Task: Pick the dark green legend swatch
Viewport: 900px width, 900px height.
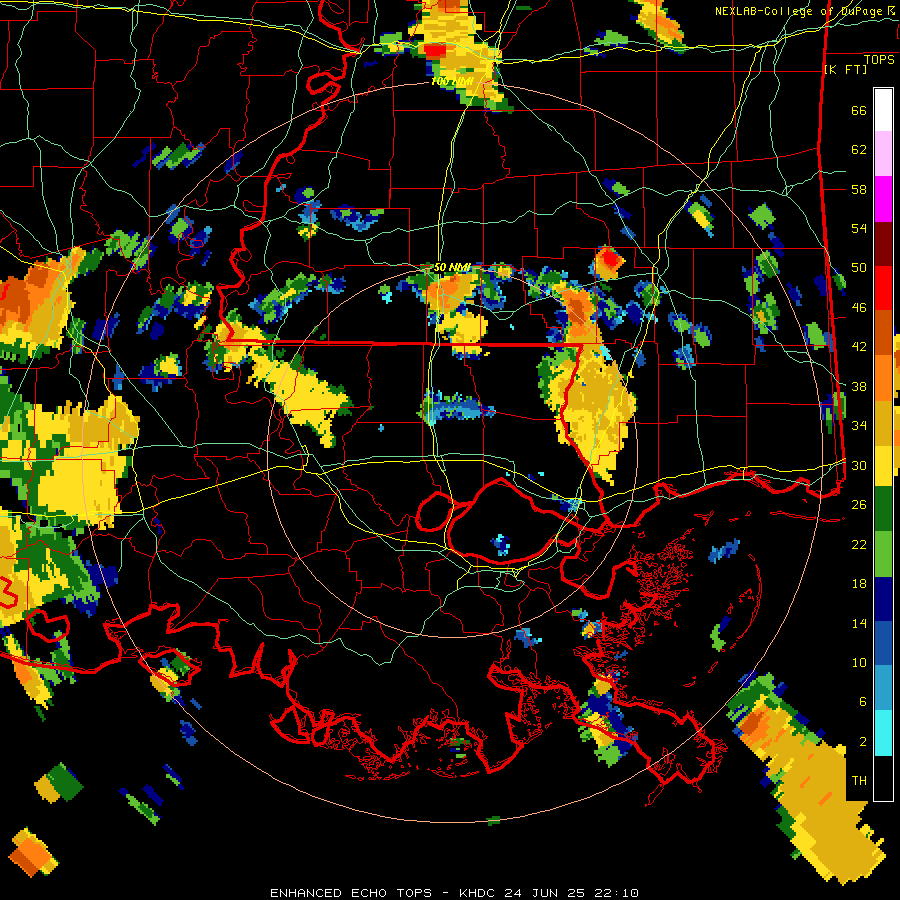Action: (x=883, y=509)
